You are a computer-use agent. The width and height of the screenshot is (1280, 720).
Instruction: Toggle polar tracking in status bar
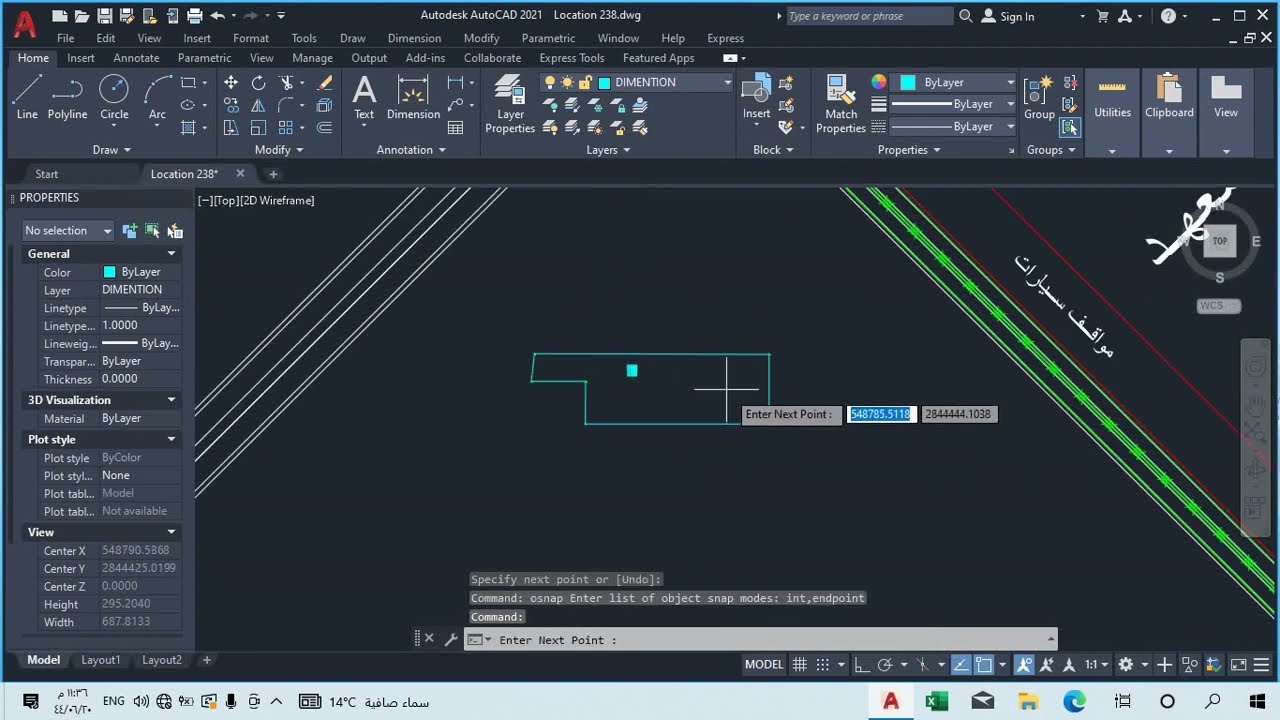[x=885, y=664]
